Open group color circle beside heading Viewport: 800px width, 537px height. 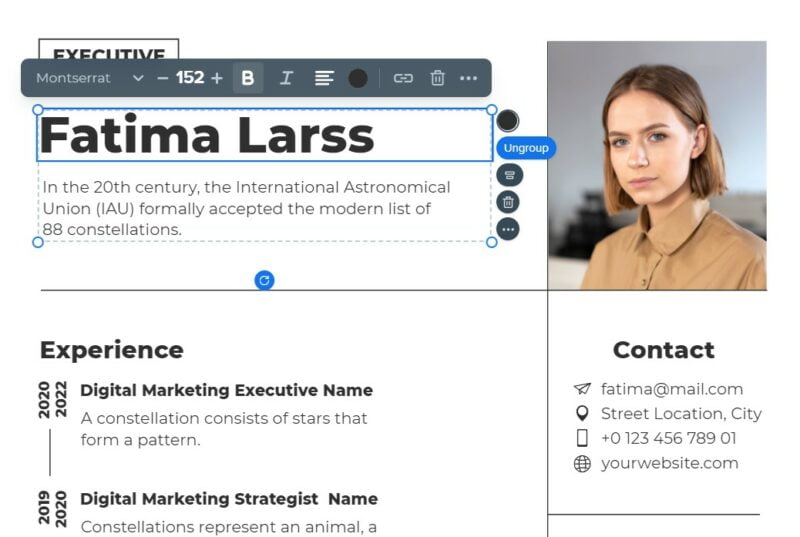(508, 121)
